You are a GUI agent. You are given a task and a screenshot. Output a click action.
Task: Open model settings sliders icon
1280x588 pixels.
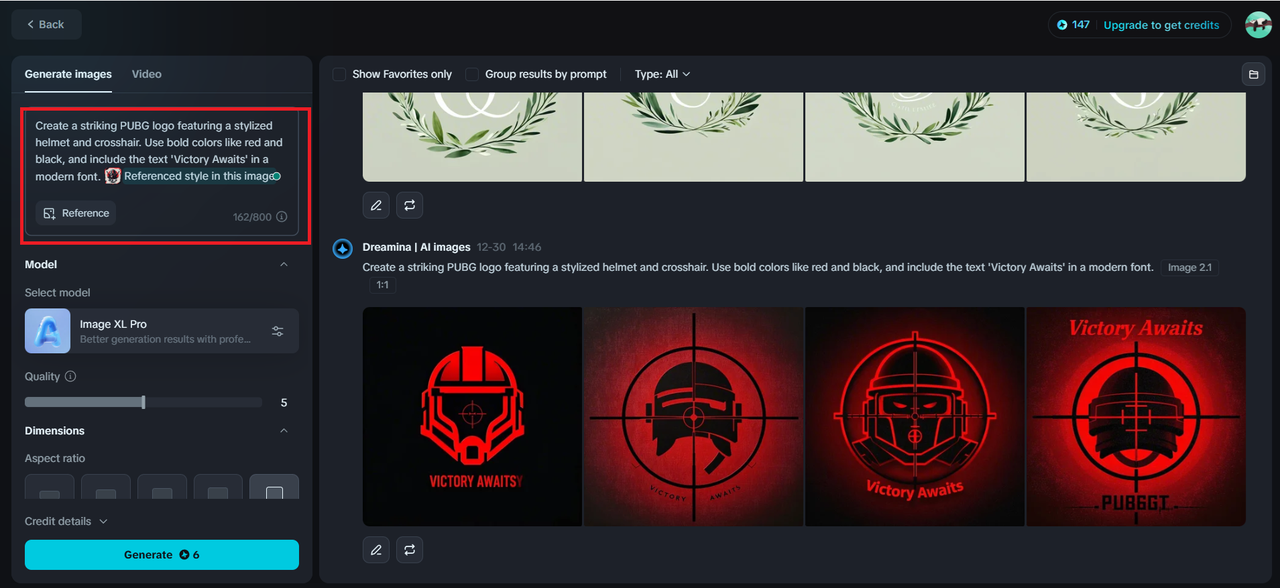point(278,331)
